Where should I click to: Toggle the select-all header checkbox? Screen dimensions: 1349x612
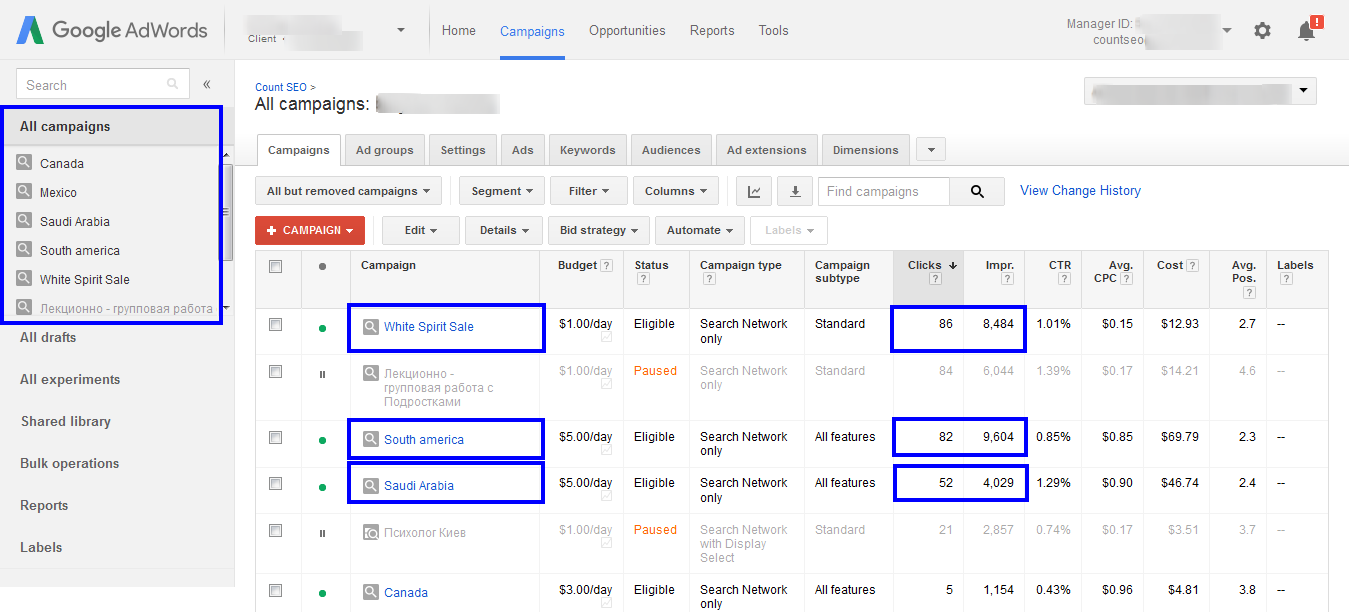coord(275,266)
